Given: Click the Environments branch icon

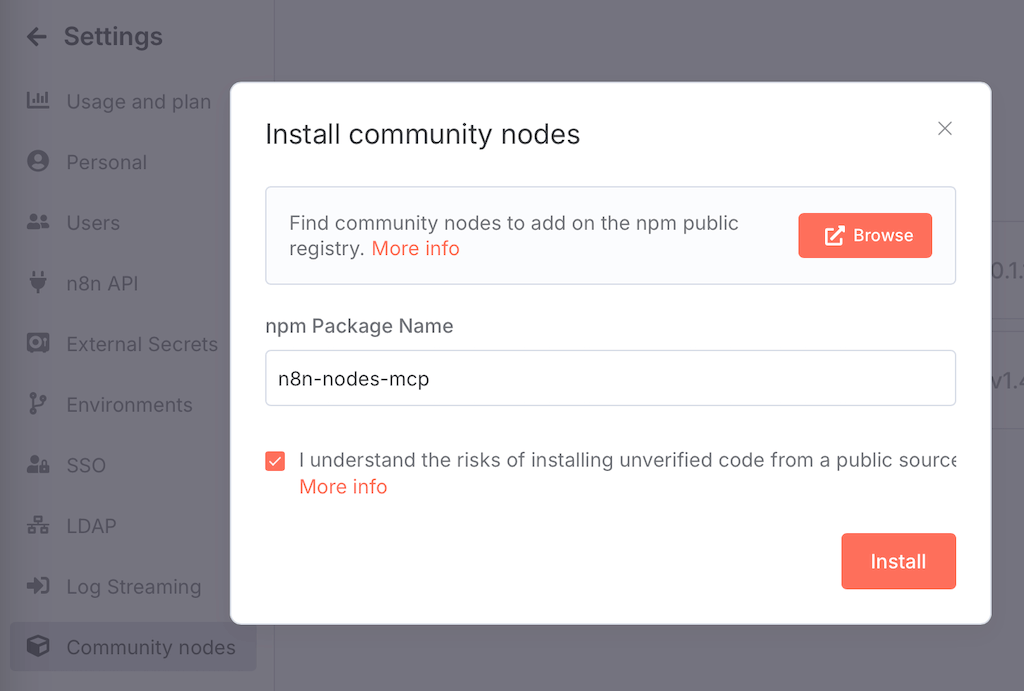Looking at the screenshot, I should 38,404.
